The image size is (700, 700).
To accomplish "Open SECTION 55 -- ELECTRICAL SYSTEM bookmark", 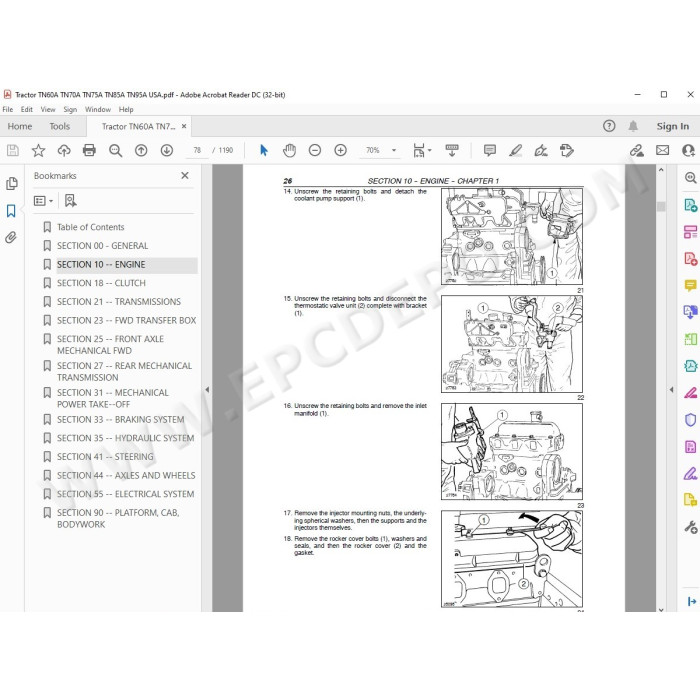I will 125,494.
